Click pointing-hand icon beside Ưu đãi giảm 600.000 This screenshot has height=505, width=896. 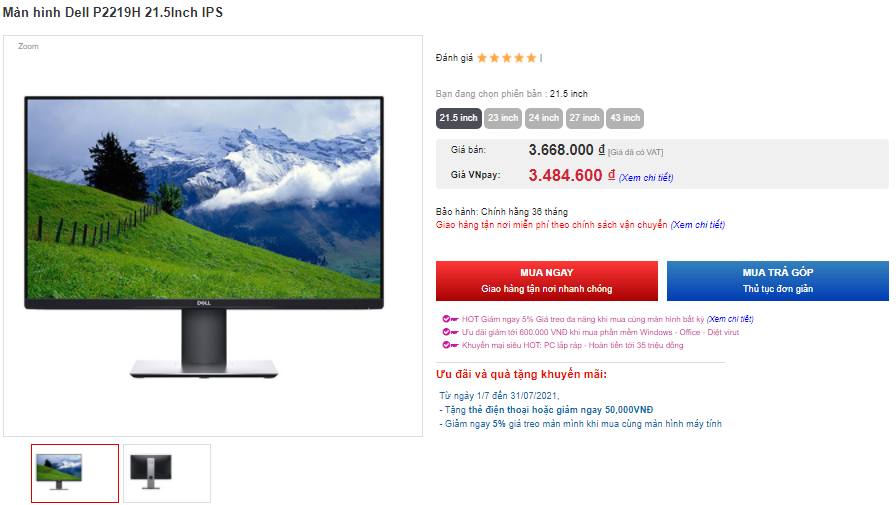[450, 332]
